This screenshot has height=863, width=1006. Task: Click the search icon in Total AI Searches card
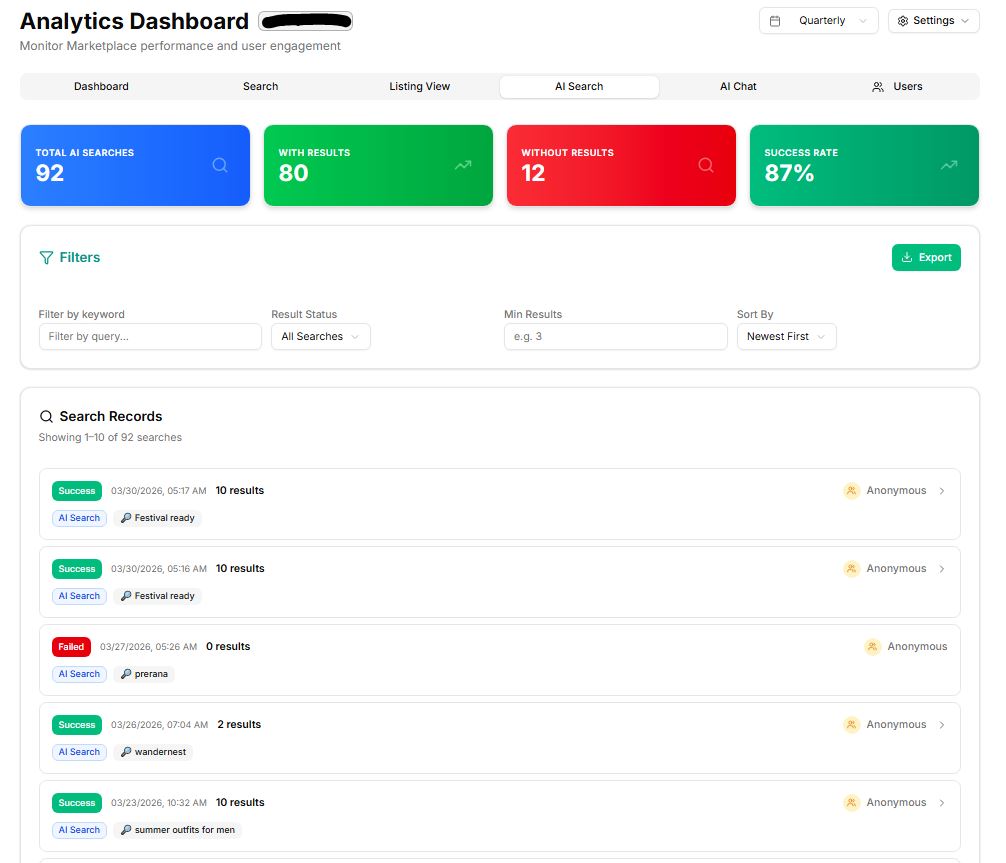tap(220, 165)
